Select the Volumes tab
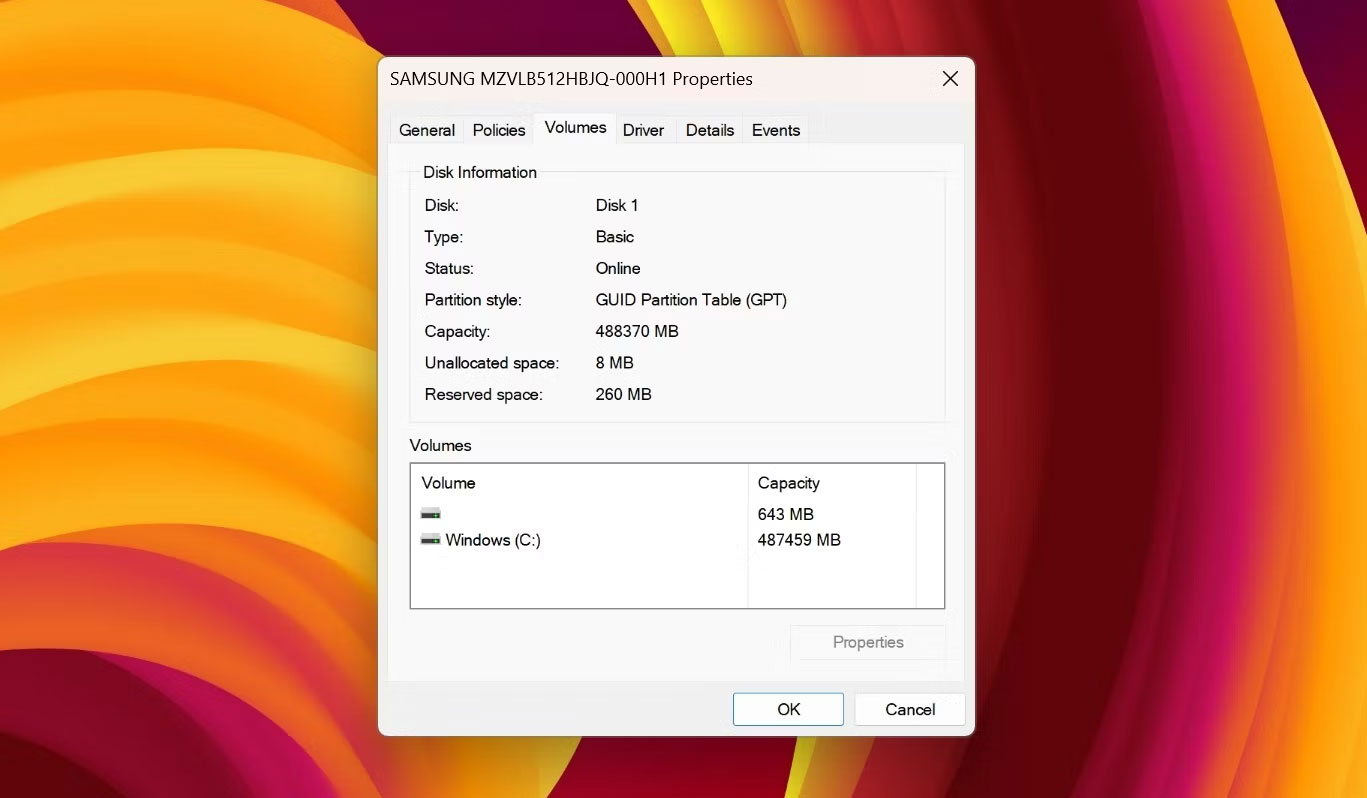1367x798 pixels. tap(575, 127)
